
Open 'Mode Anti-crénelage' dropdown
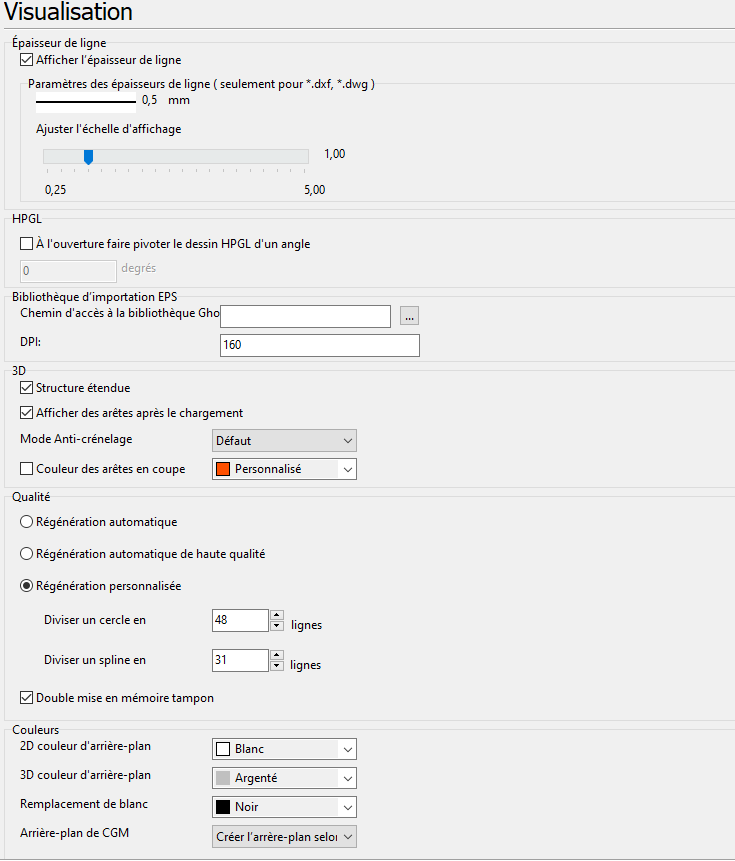point(284,441)
